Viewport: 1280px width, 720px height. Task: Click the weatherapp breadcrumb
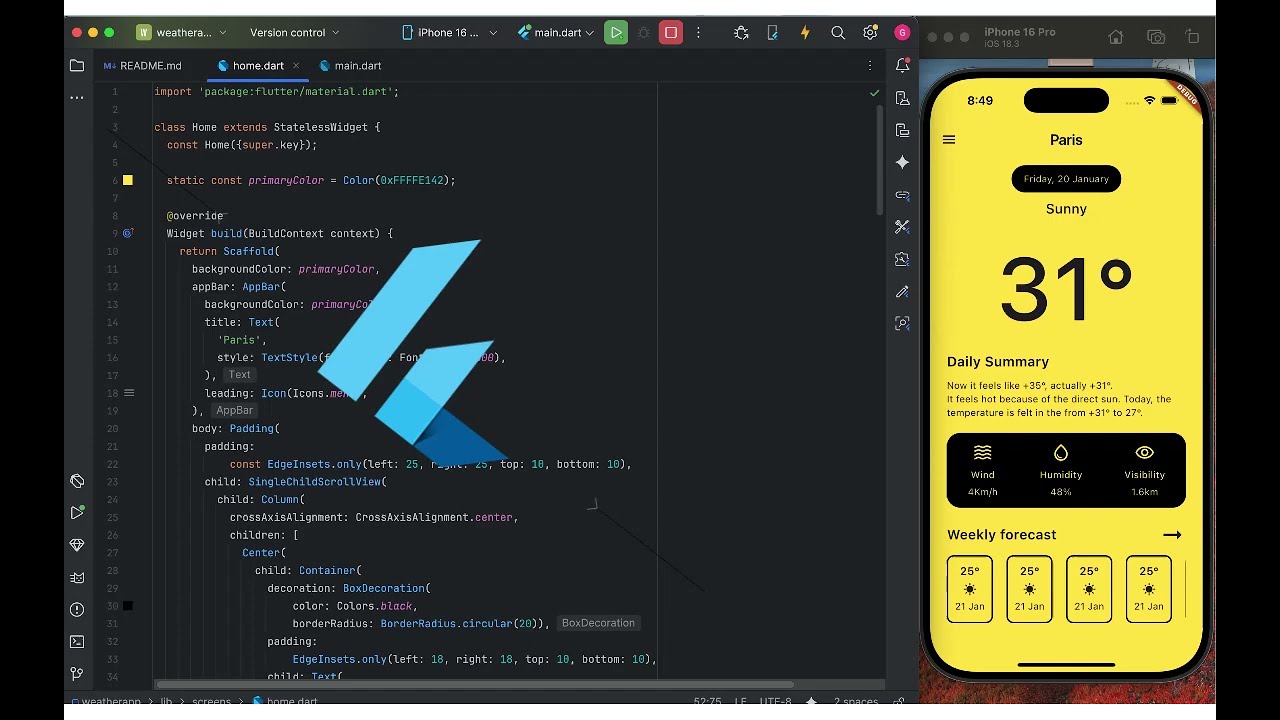108,702
